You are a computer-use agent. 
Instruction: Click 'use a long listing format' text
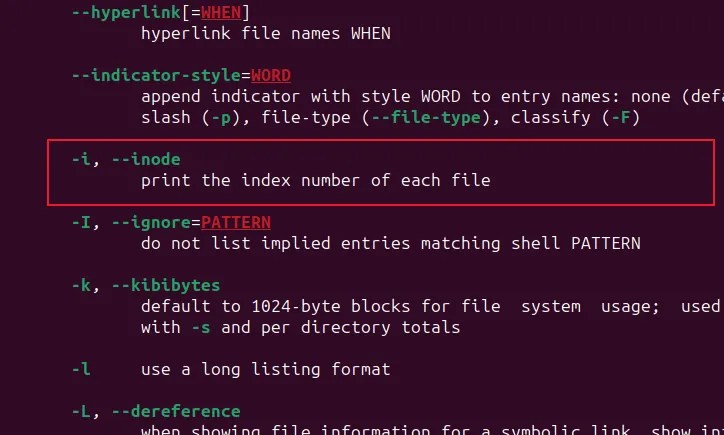coord(265,369)
